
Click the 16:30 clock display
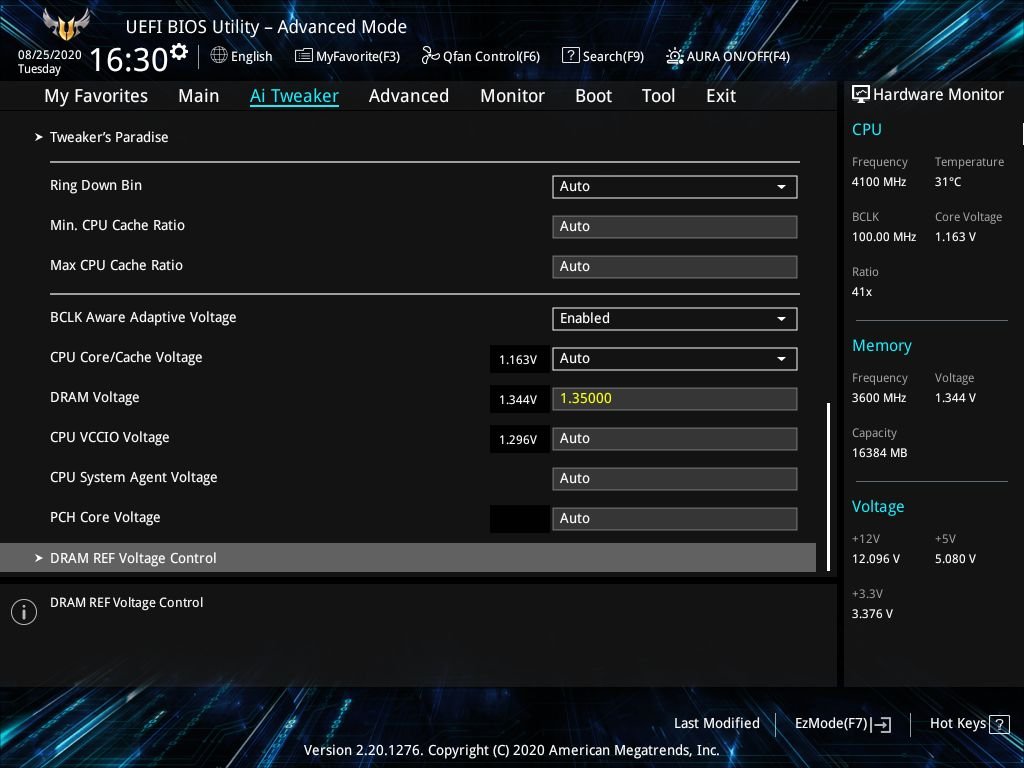(129, 59)
